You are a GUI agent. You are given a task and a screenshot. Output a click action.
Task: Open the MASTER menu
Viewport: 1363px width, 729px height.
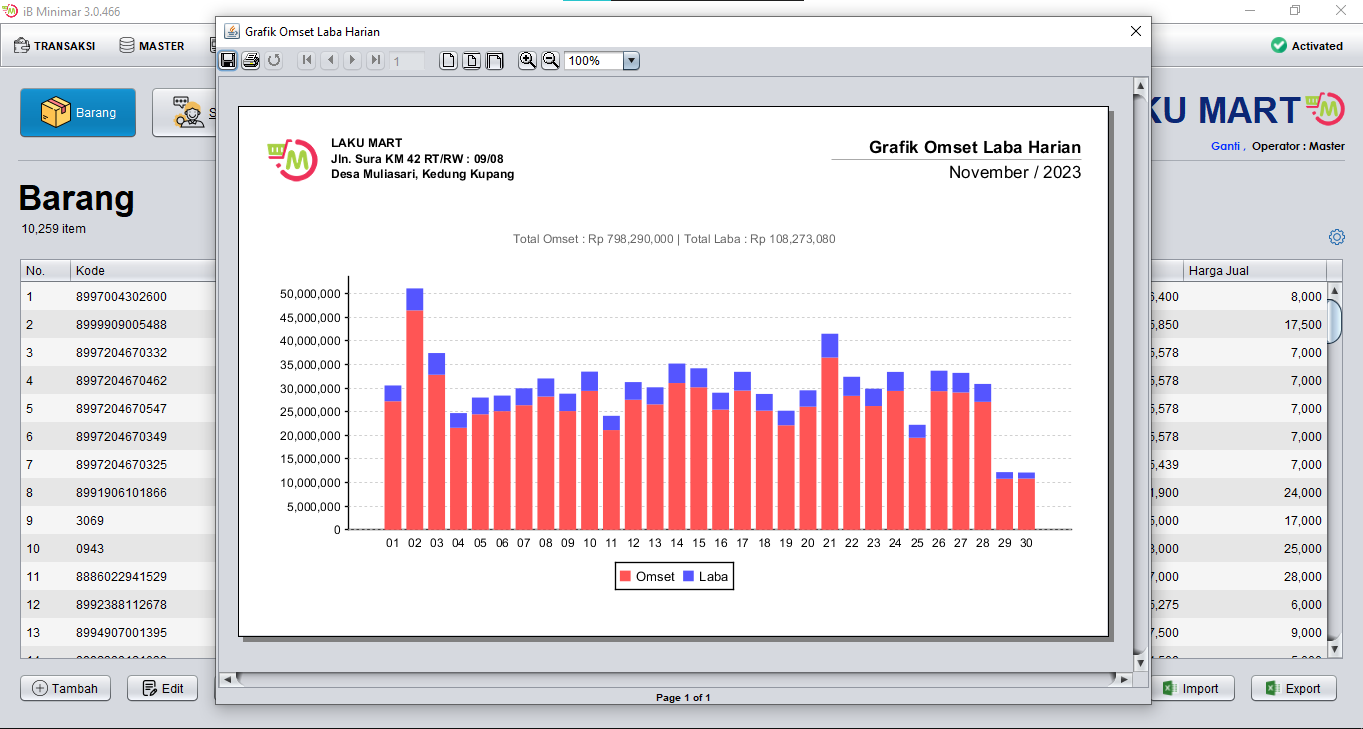point(152,46)
